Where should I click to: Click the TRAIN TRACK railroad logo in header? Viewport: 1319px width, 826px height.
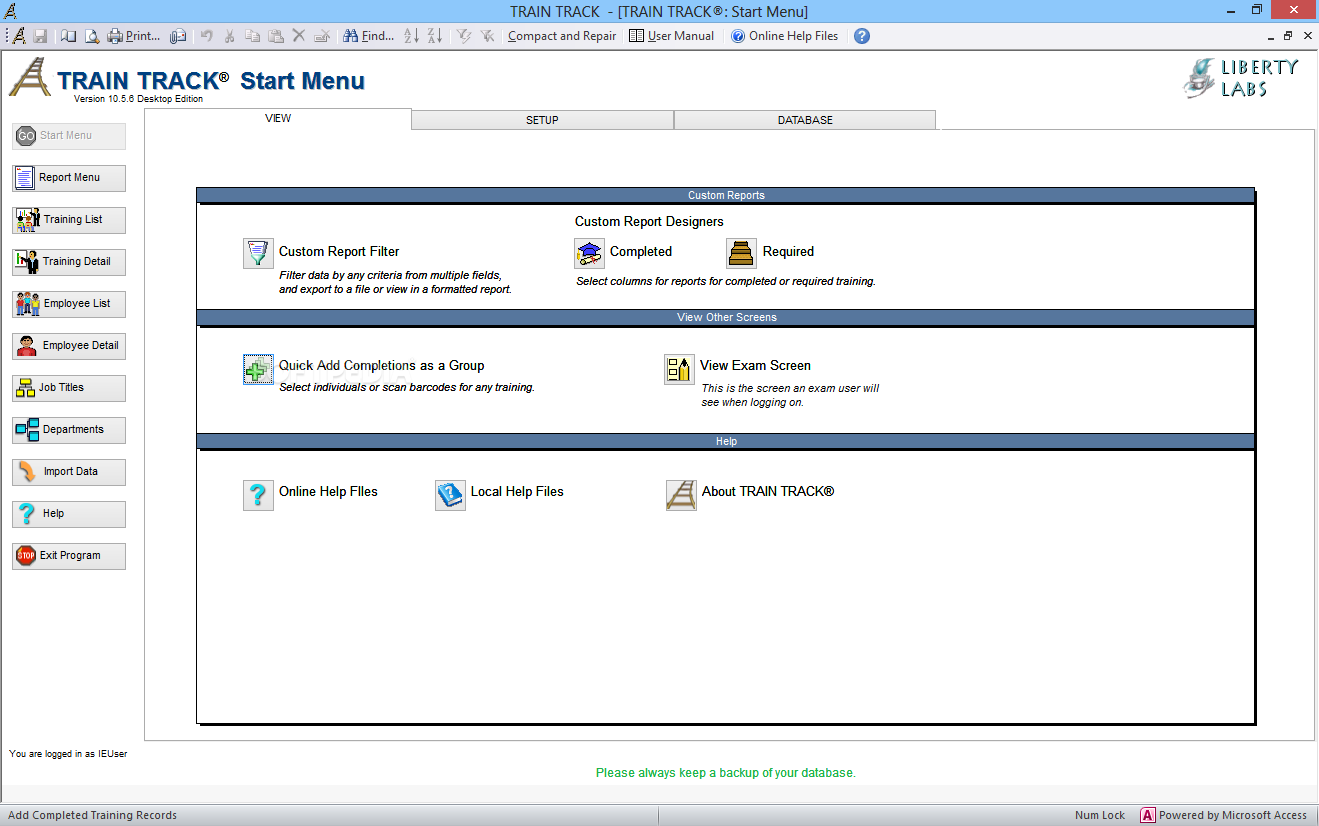point(30,77)
